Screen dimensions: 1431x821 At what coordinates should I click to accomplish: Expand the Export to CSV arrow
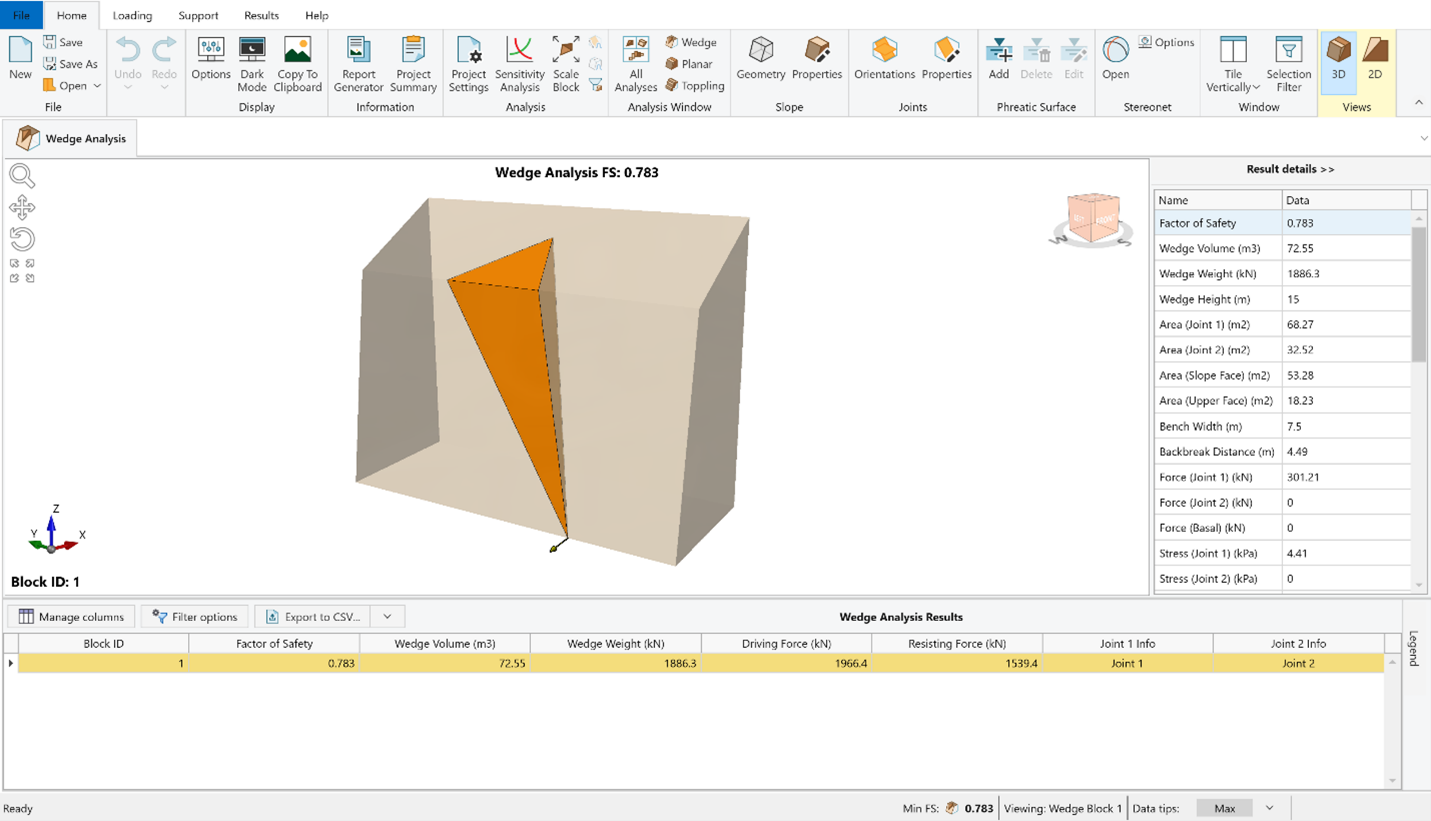tap(387, 617)
